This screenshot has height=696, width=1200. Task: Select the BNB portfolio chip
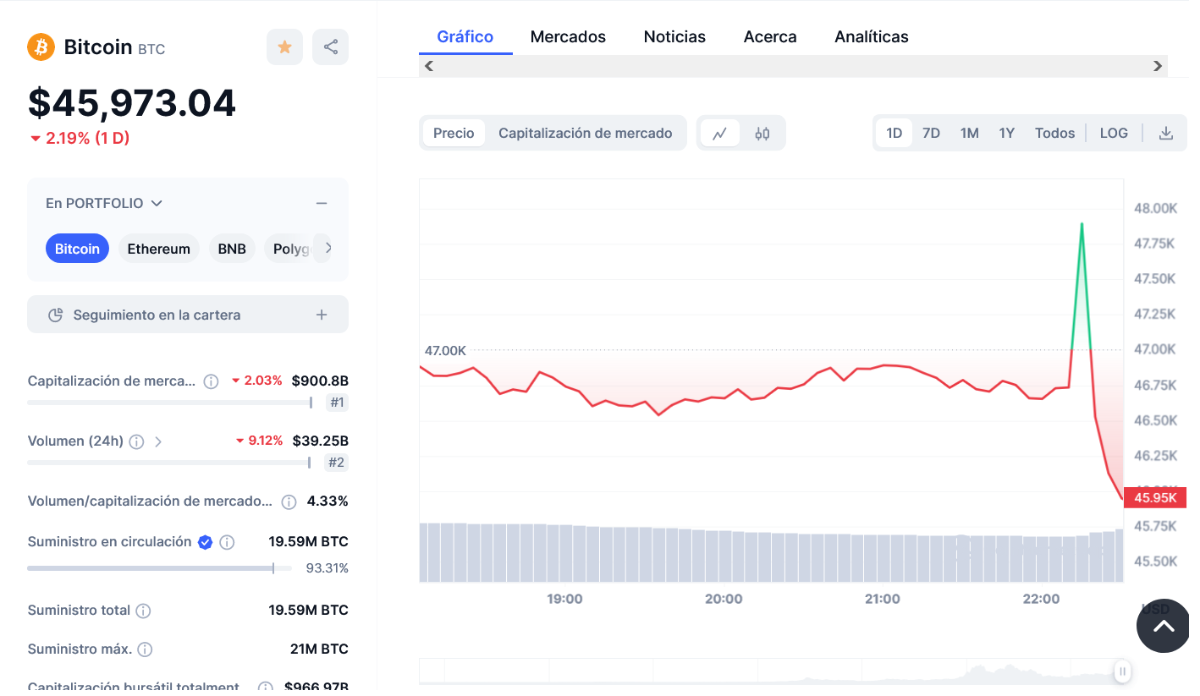pos(232,249)
